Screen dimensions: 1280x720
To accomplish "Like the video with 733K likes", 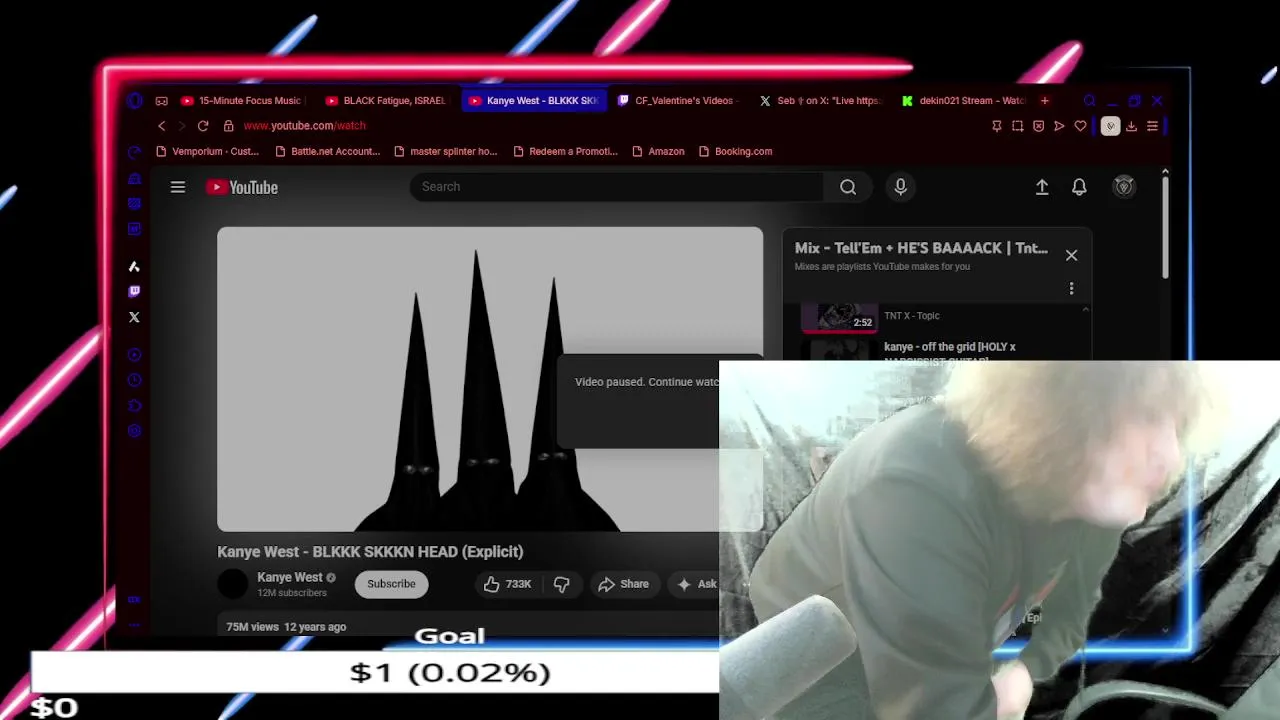I will click(x=508, y=584).
